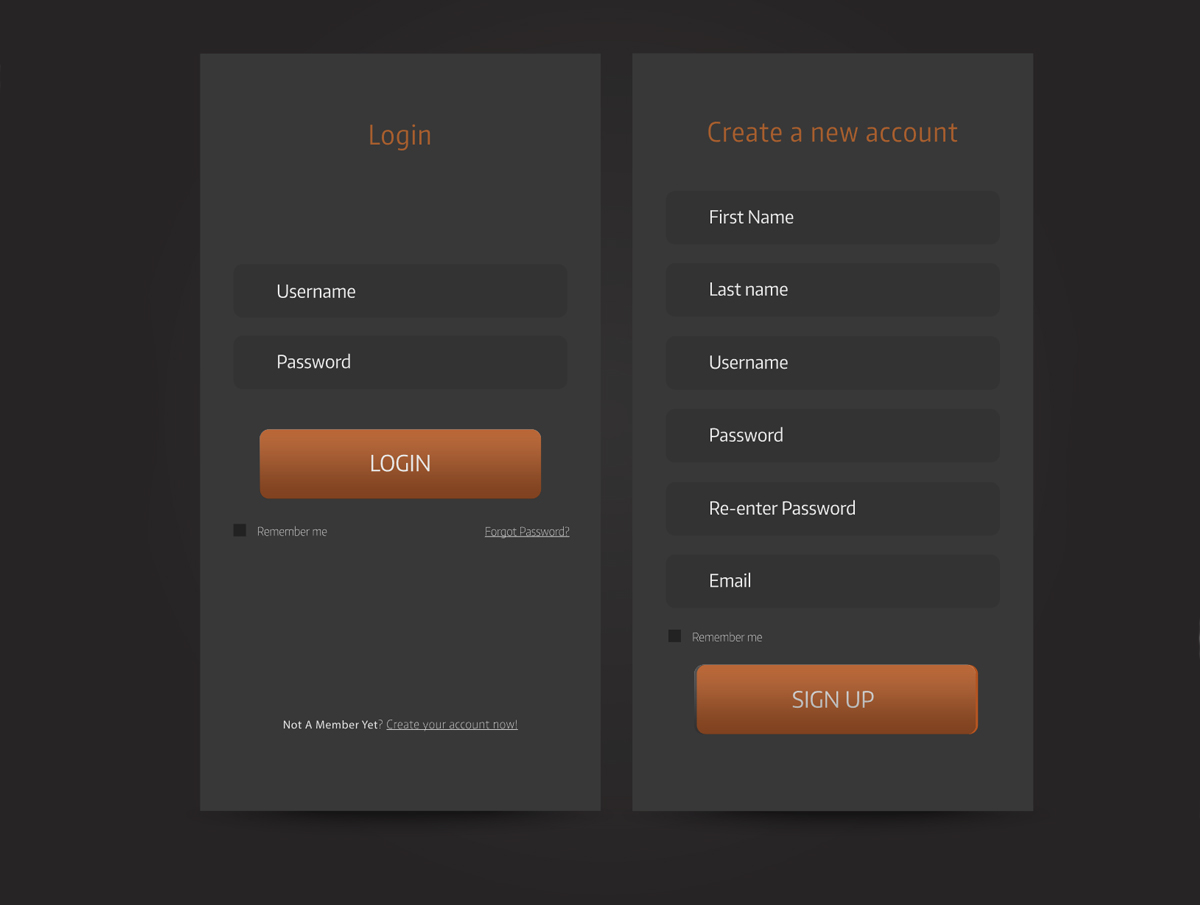Follow the Create your account now! link
Image resolution: width=1200 pixels, height=905 pixels.
[x=452, y=725]
